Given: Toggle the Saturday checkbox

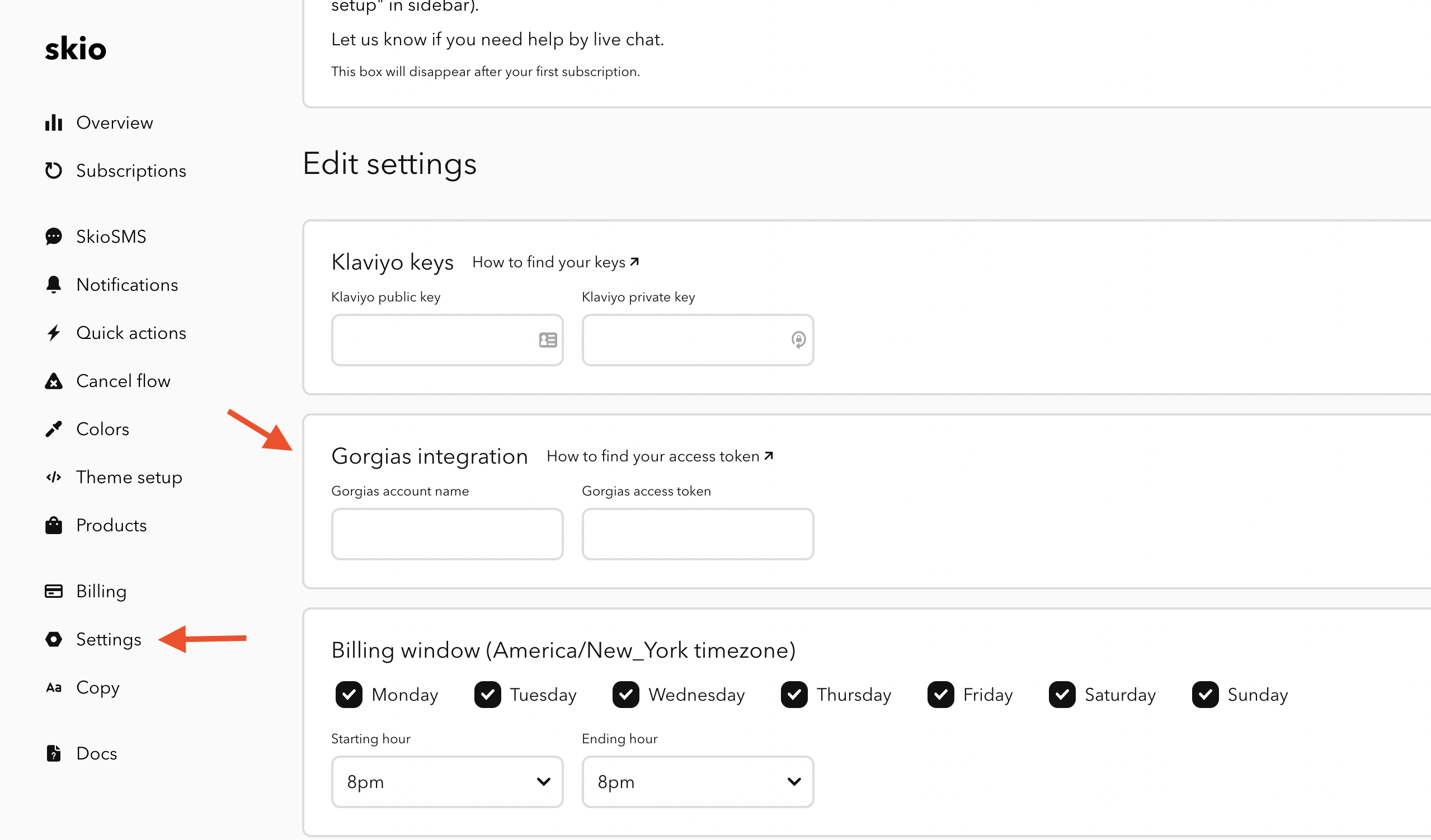Looking at the screenshot, I should pos(1062,695).
